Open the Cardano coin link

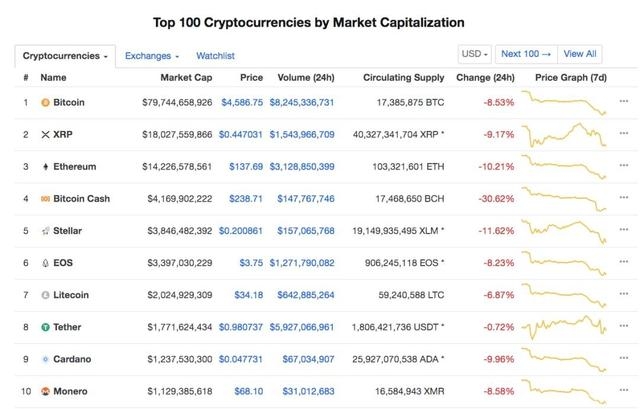point(75,359)
